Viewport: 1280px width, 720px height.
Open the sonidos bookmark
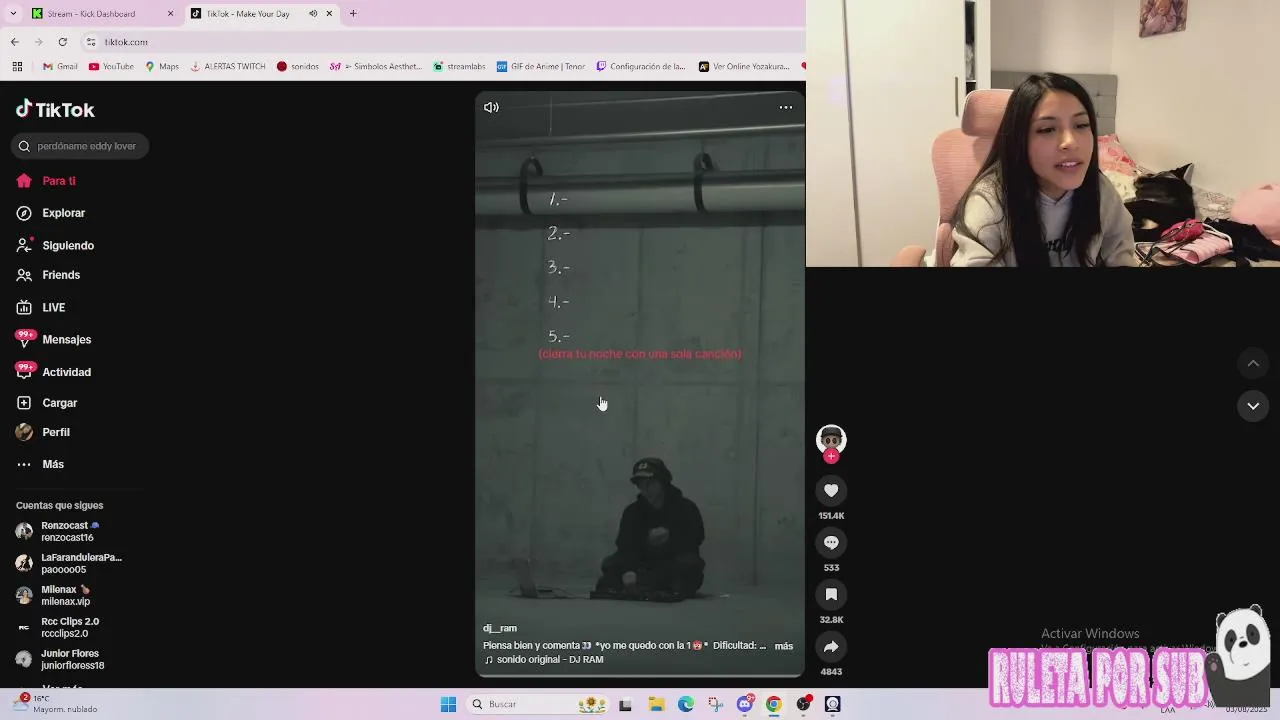click(x=298, y=67)
